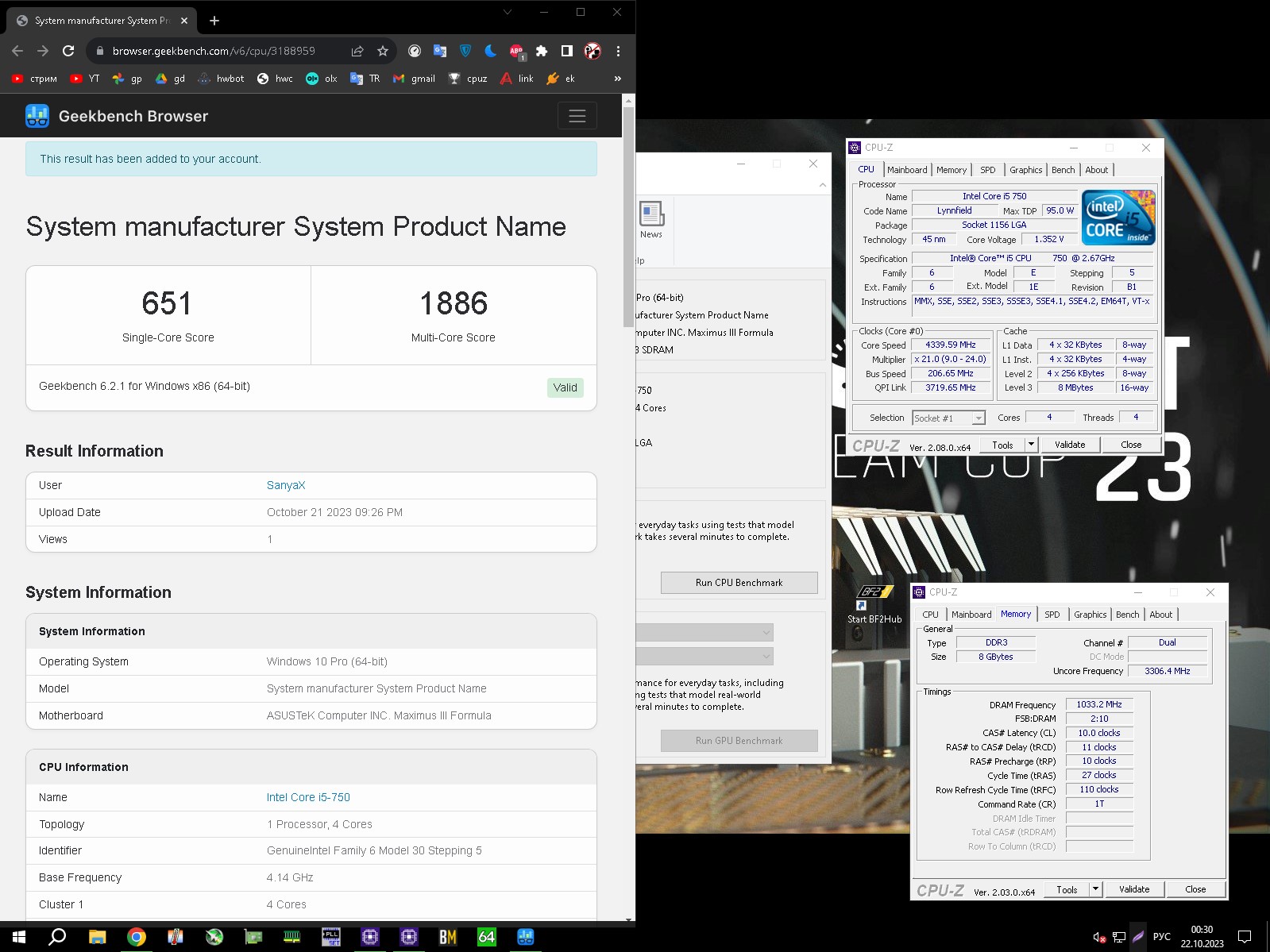This screenshot has width=1270, height=952.
Task: Click the muted volume tray icon
Action: [x=1099, y=937]
